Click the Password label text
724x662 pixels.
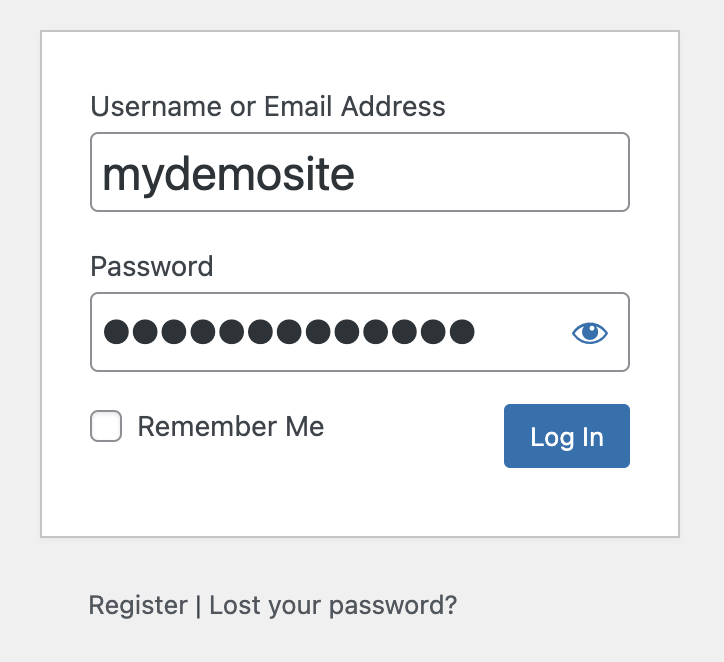coord(152,266)
